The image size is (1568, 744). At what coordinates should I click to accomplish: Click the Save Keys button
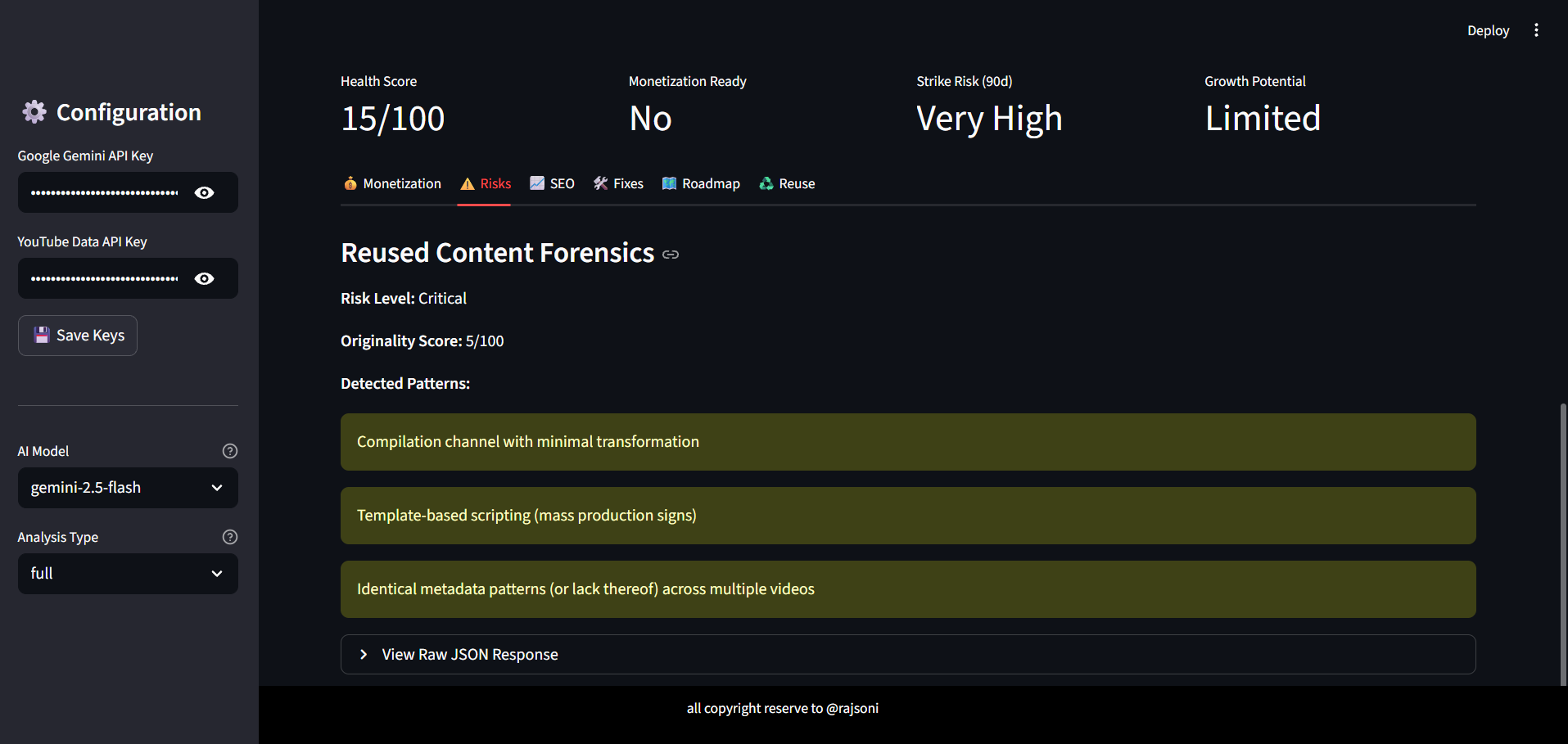tap(78, 336)
